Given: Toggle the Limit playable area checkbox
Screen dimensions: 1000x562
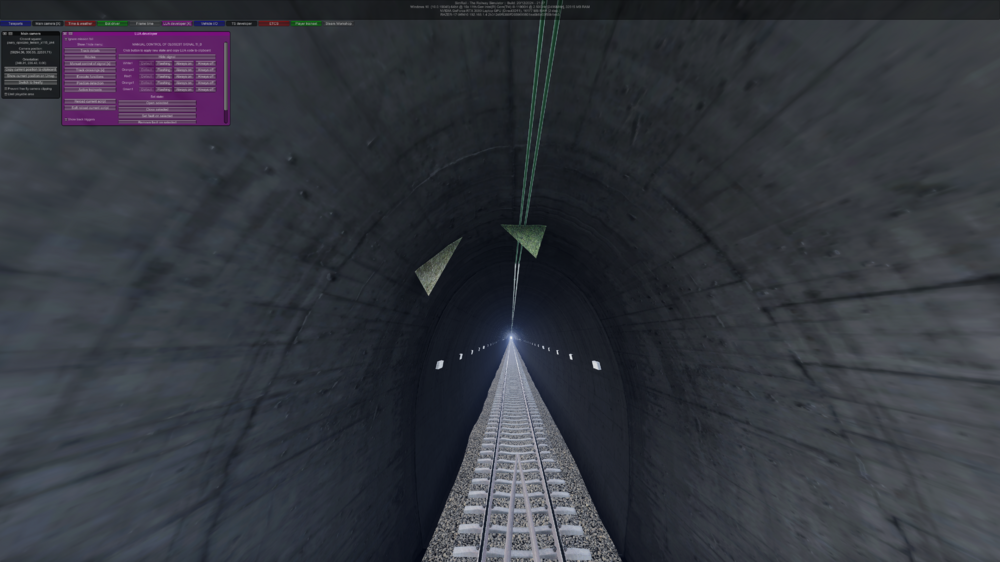Looking at the screenshot, I should tap(4, 94).
